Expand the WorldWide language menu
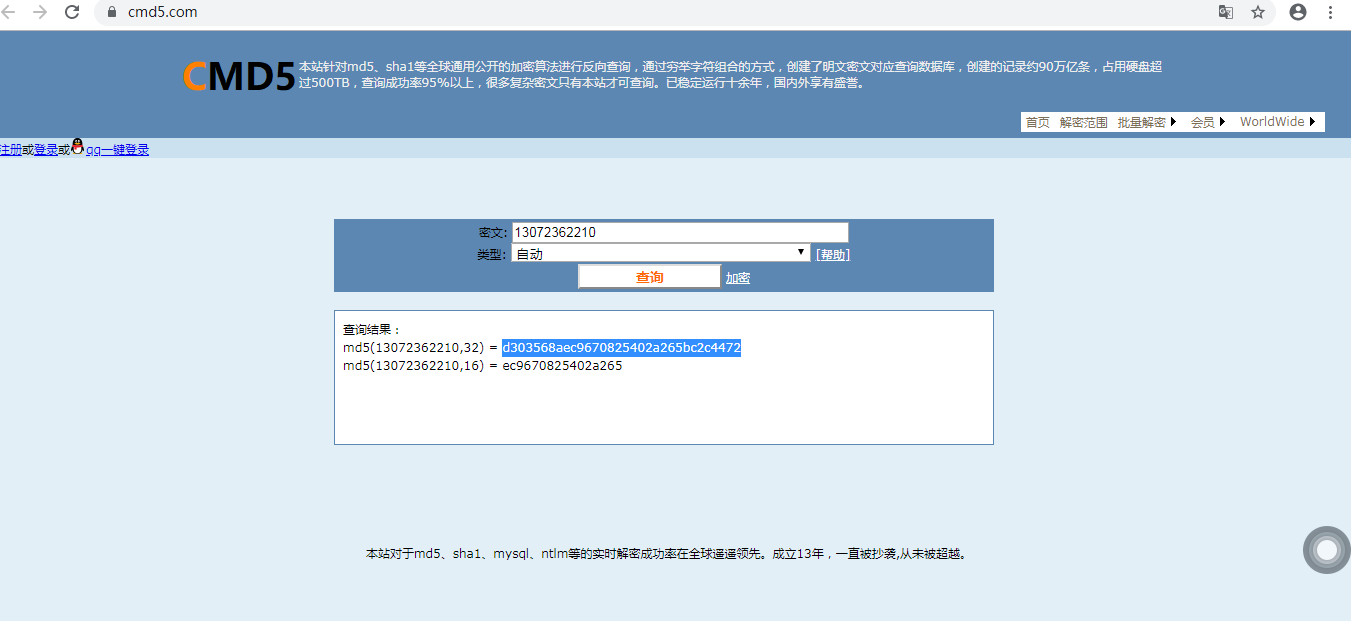The image size is (1351, 621). [x=1278, y=122]
